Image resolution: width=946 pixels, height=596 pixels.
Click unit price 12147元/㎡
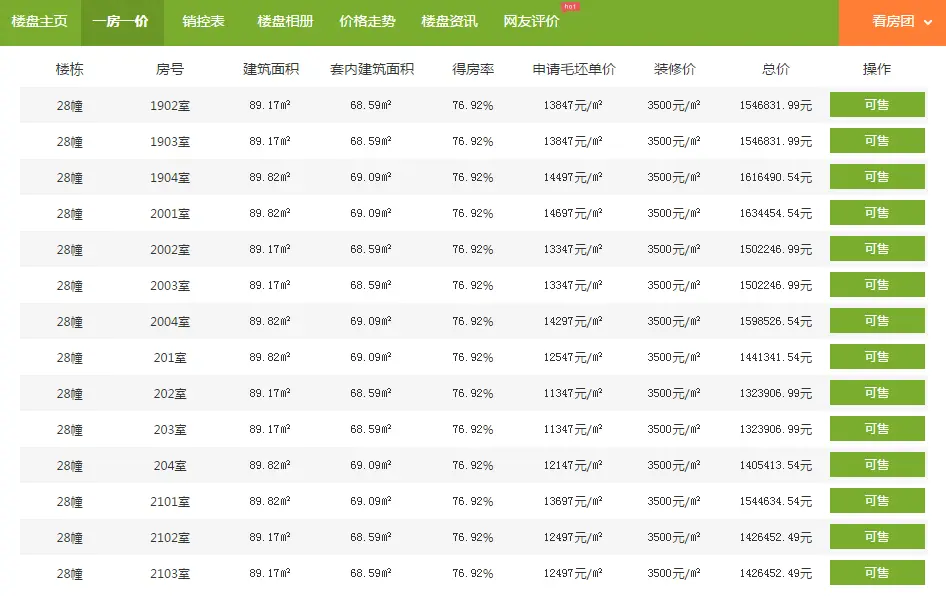(573, 466)
